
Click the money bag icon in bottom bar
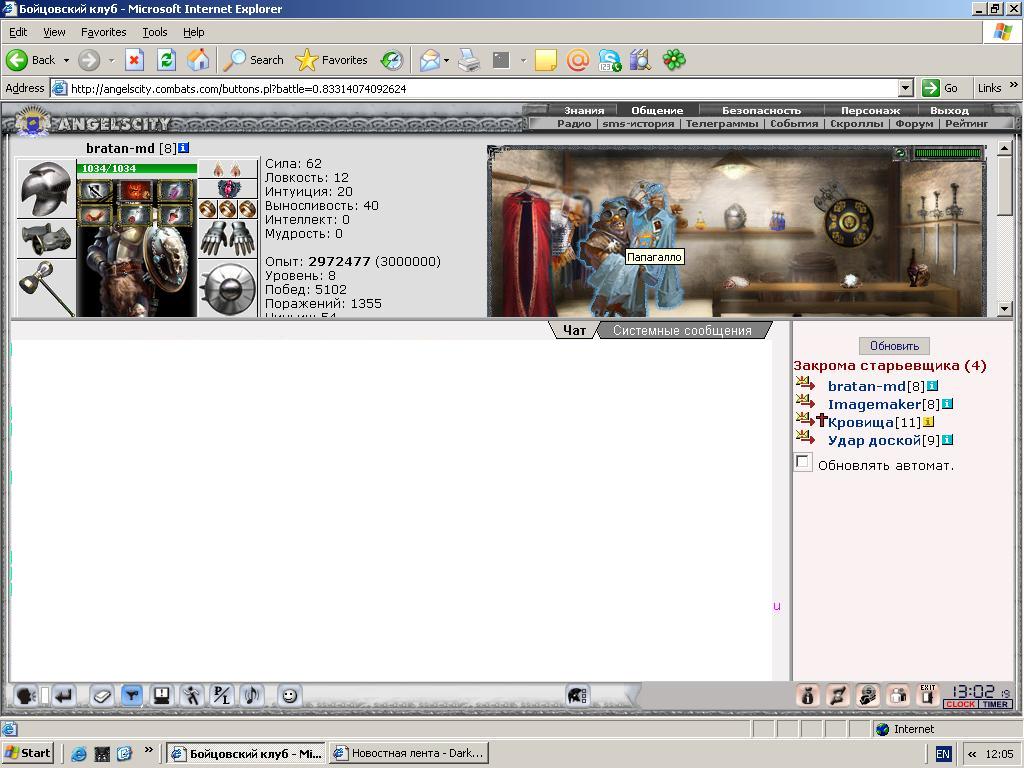click(808, 696)
